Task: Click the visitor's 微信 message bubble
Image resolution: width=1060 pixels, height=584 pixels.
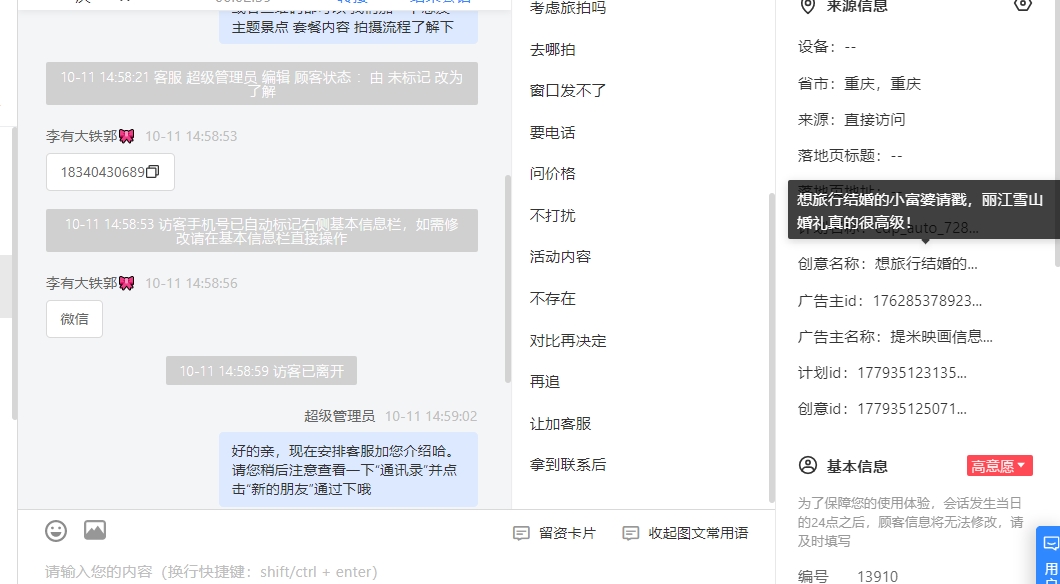Action: pyautogui.click(x=74, y=319)
